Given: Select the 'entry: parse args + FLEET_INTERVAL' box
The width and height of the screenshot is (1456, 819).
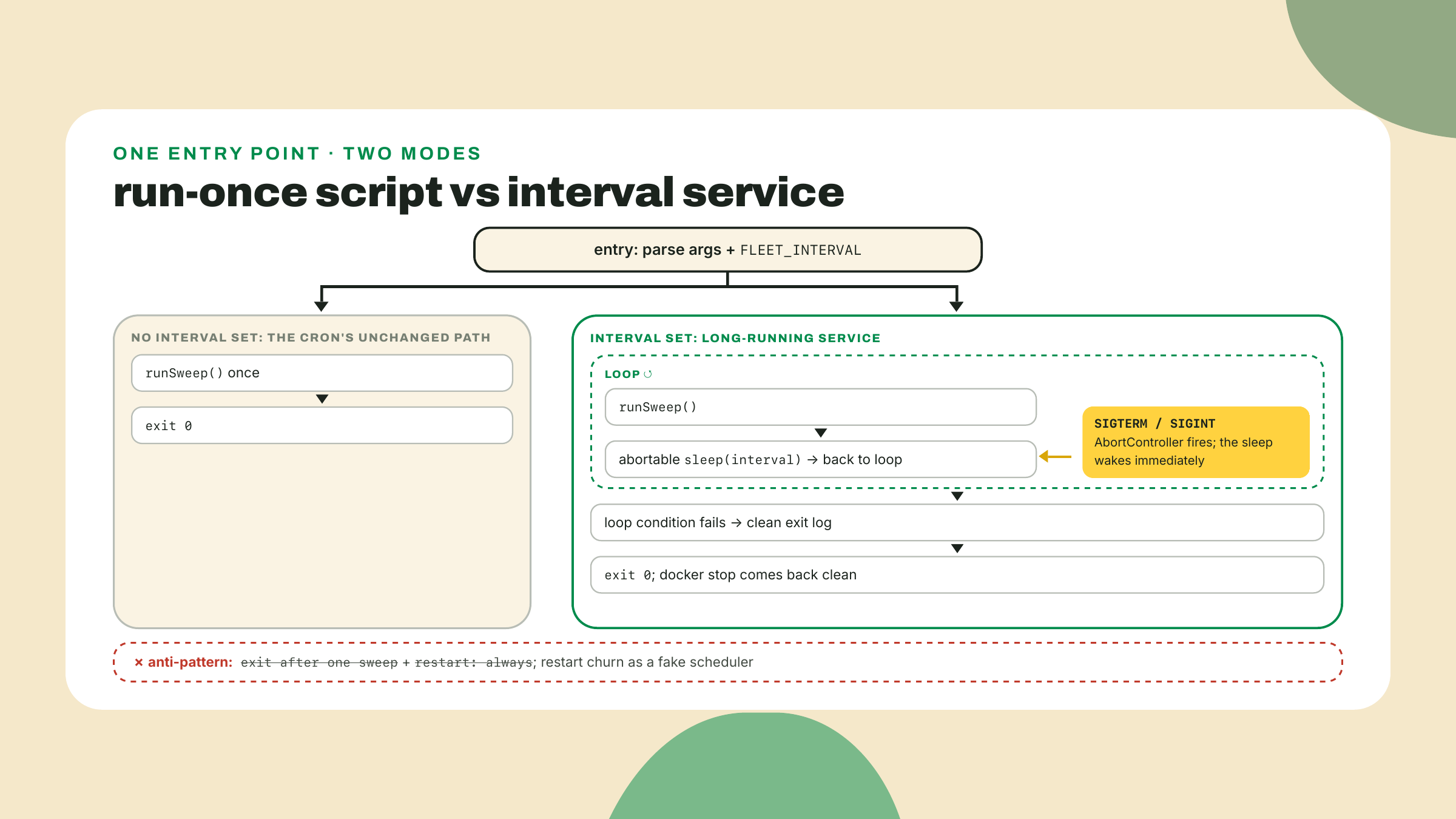Looking at the screenshot, I should 727,250.
